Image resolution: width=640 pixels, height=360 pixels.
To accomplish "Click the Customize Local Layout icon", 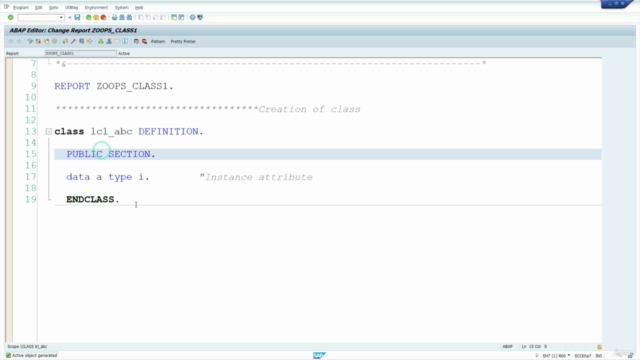I will (200, 18).
